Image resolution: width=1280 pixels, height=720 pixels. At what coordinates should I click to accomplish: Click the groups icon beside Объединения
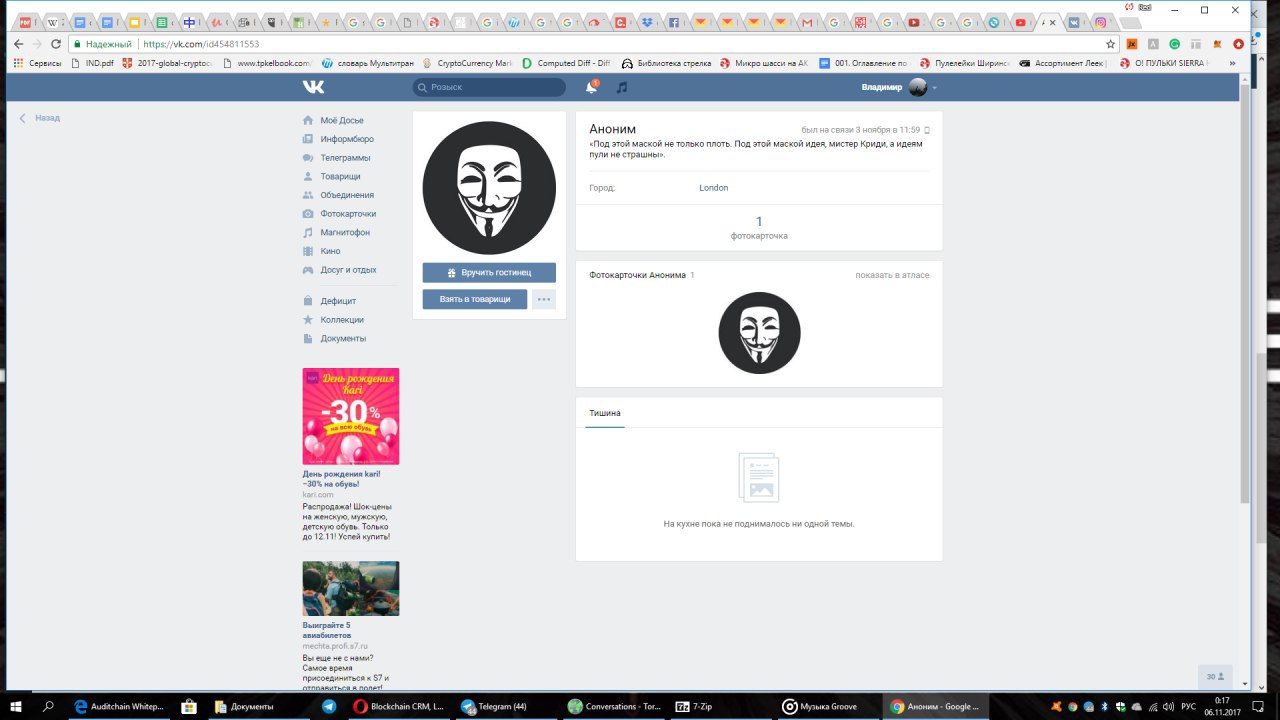[x=309, y=195]
